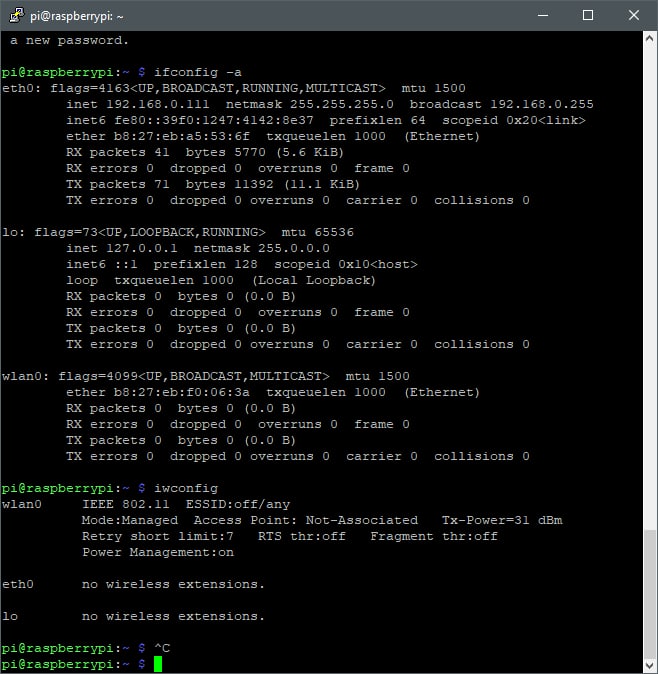The height and width of the screenshot is (674, 658).
Task: Click the PuTTY icon in the title bar
Action: [x=16, y=15]
